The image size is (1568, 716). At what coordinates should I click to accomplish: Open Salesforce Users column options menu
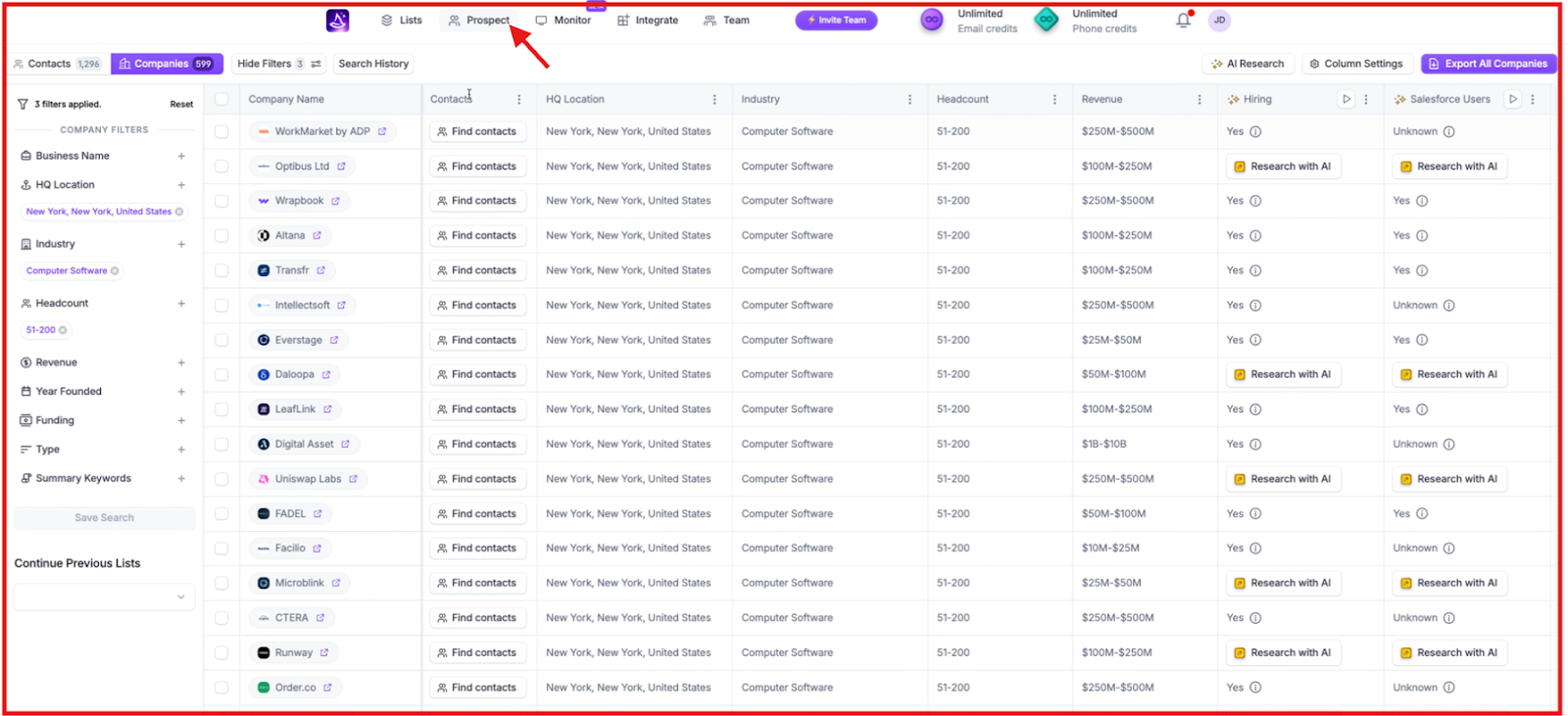1533,99
